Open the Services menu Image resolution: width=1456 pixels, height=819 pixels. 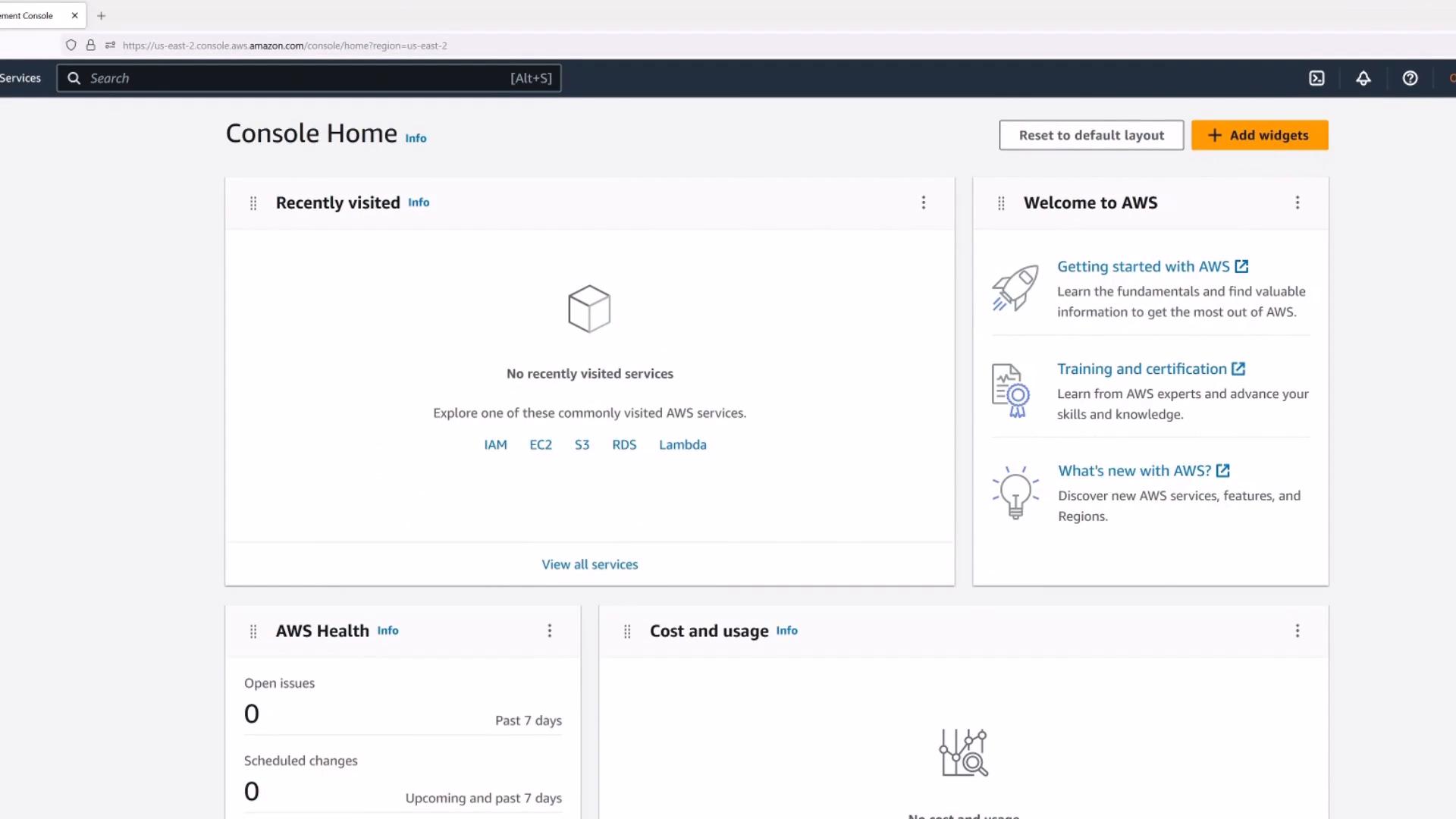coord(20,78)
